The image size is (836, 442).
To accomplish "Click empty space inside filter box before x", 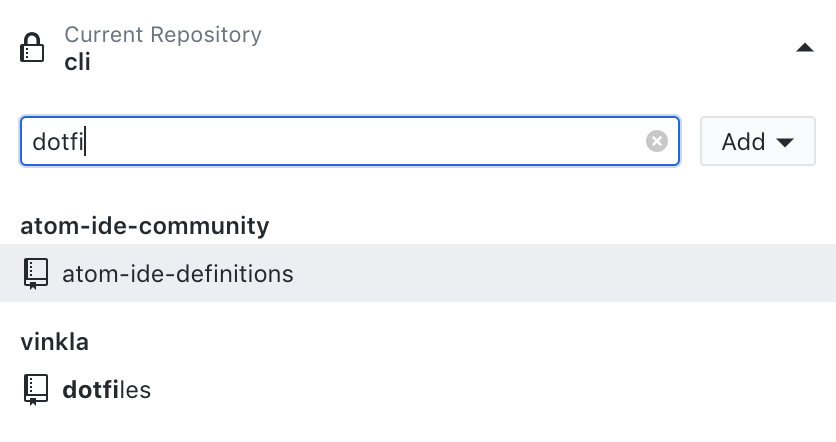I will click(400, 142).
